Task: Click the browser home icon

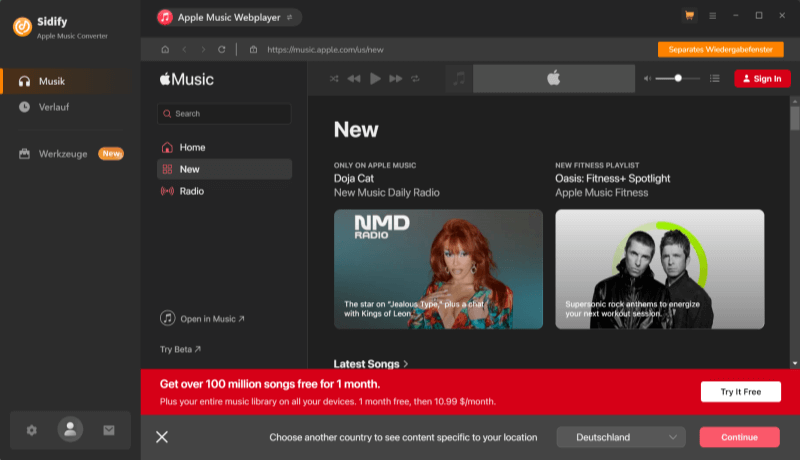Action: 165,49
